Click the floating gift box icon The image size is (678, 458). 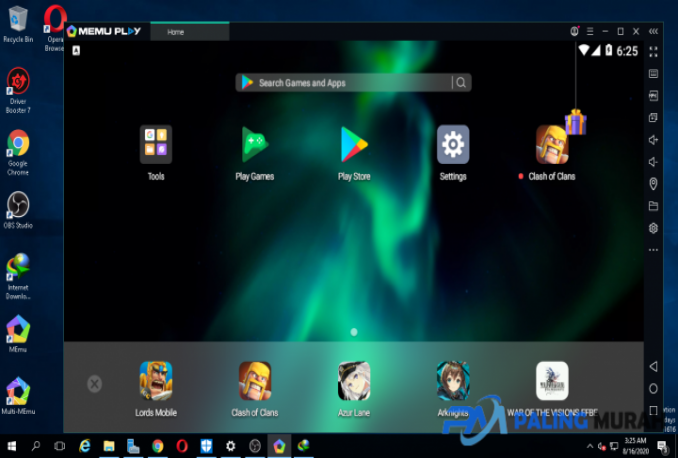(x=575, y=122)
